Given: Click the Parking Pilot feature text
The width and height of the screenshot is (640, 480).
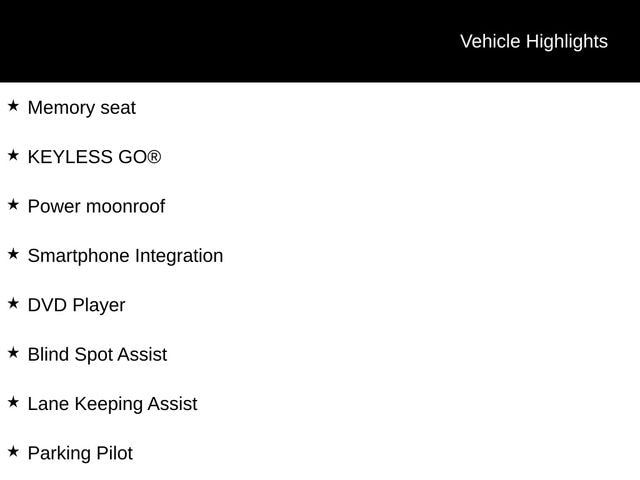Looking at the screenshot, I should [80, 454].
